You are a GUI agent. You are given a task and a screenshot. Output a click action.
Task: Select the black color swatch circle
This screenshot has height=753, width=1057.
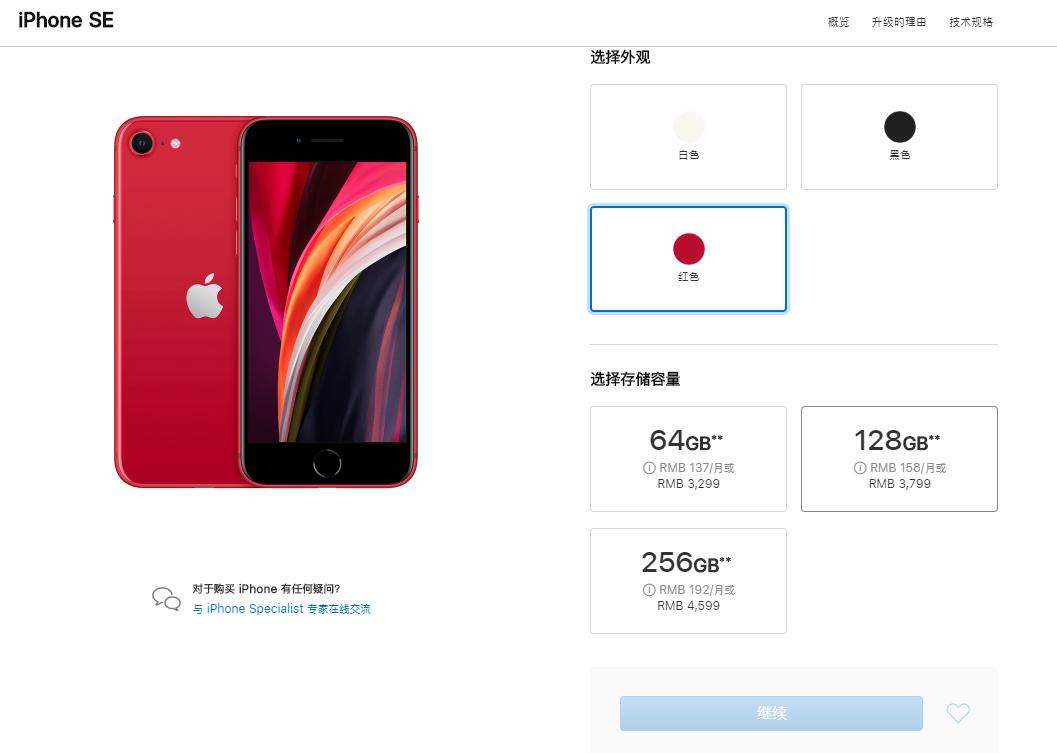click(x=899, y=127)
